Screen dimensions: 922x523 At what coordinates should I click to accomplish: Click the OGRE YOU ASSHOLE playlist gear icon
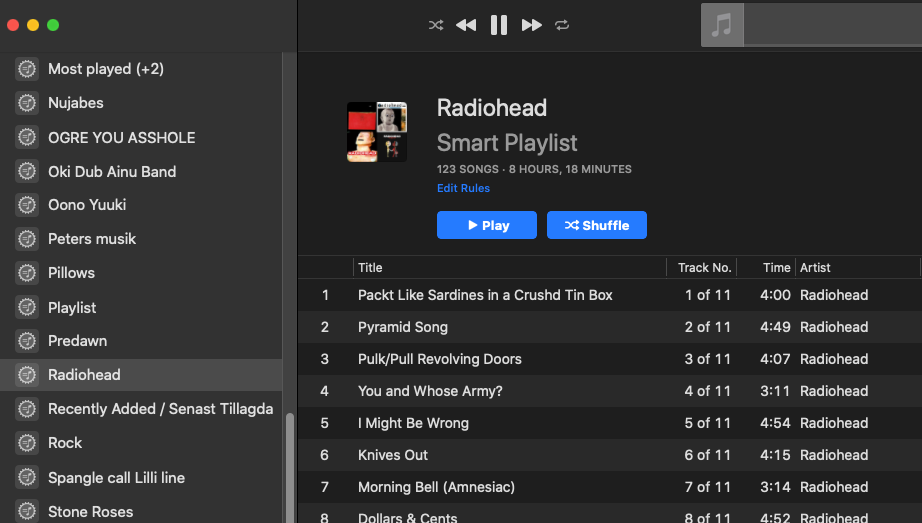coord(26,137)
